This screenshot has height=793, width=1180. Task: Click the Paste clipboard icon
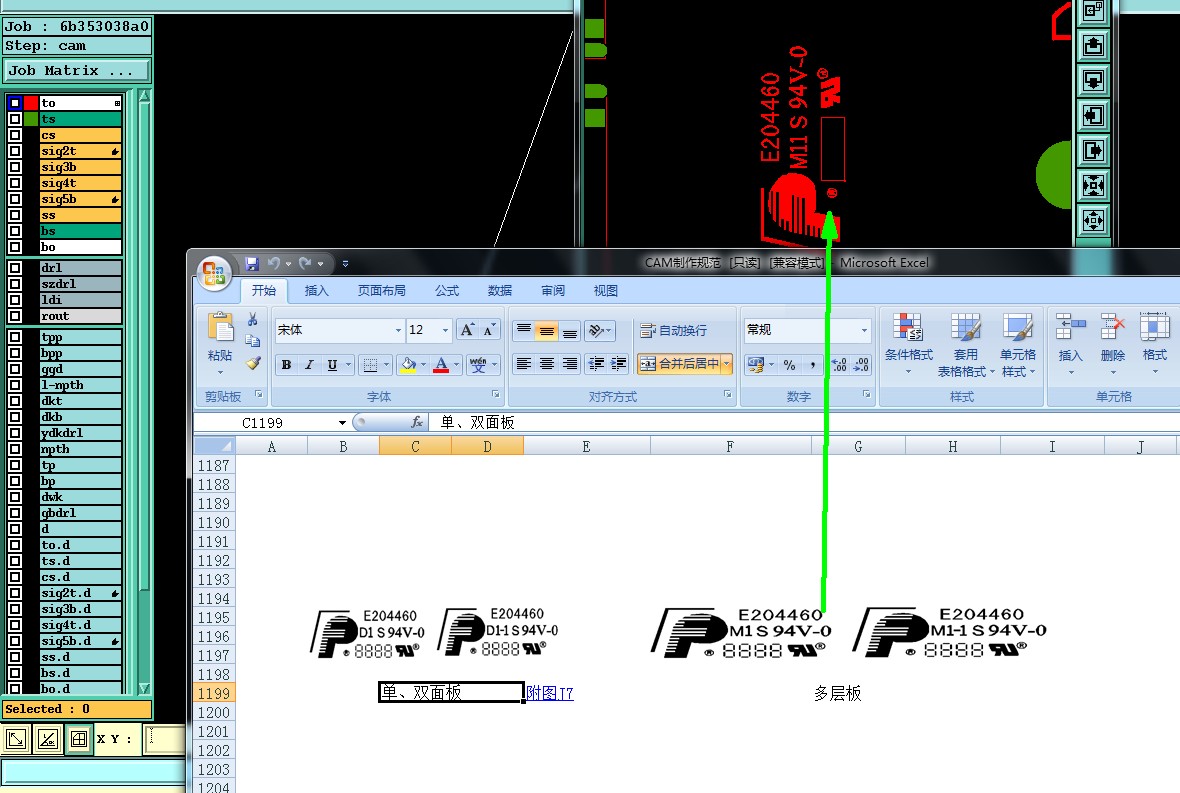click(x=220, y=328)
